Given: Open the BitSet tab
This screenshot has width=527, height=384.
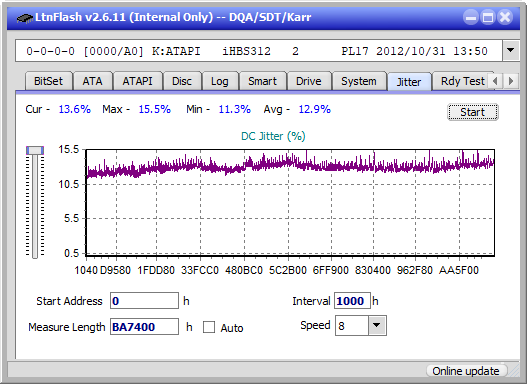Looking at the screenshot, I should (x=48, y=81).
